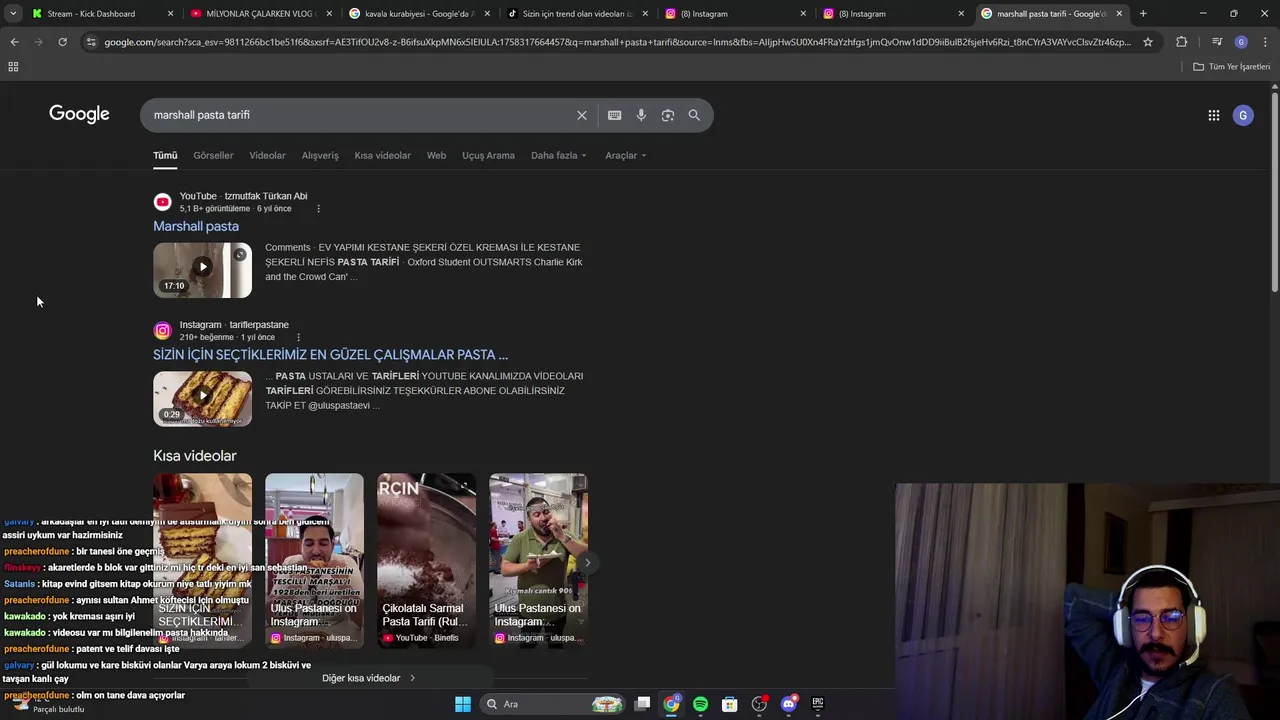Close the Stream - Kick Dashboard tab
The image size is (1280, 720).
(x=170, y=14)
